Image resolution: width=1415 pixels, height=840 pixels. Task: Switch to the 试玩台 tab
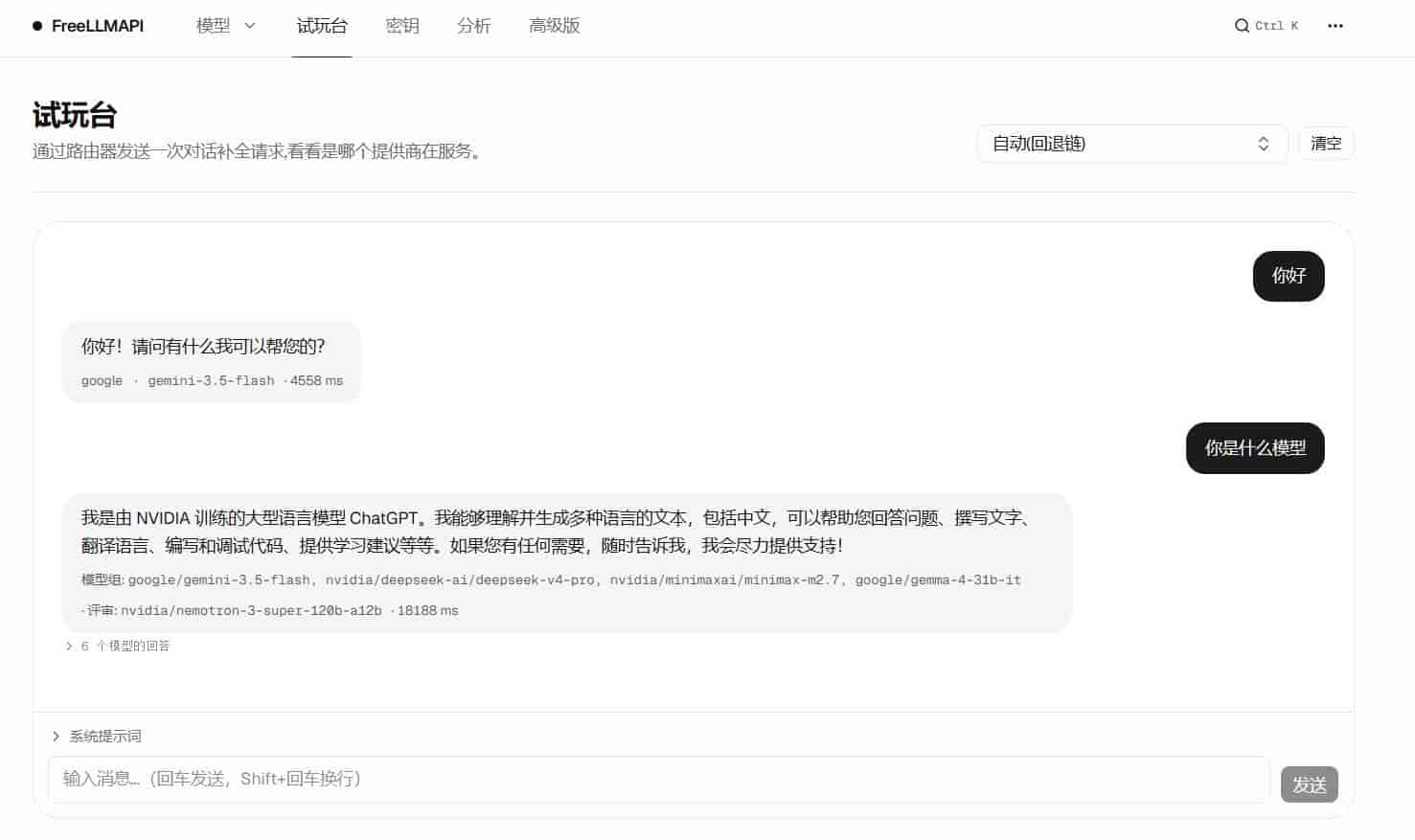tap(322, 26)
